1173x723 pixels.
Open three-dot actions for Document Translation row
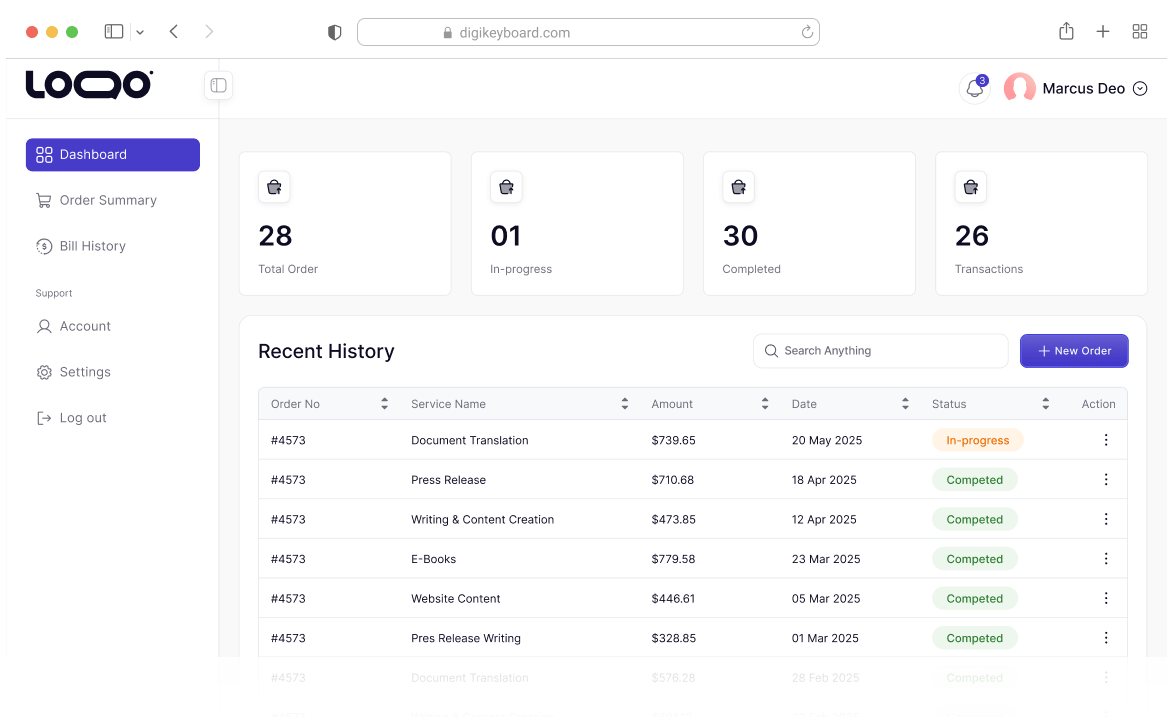1105,440
